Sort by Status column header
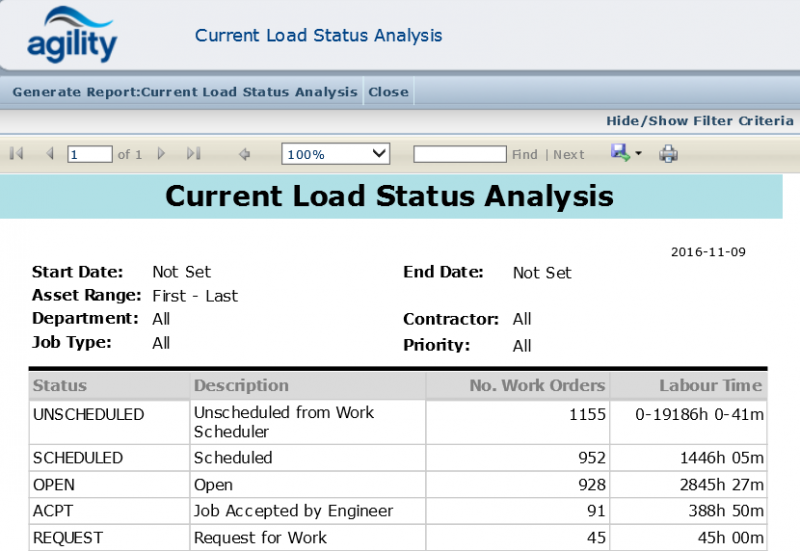The height and width of the screenshot is (551, 800). click(x=60, y=385)
